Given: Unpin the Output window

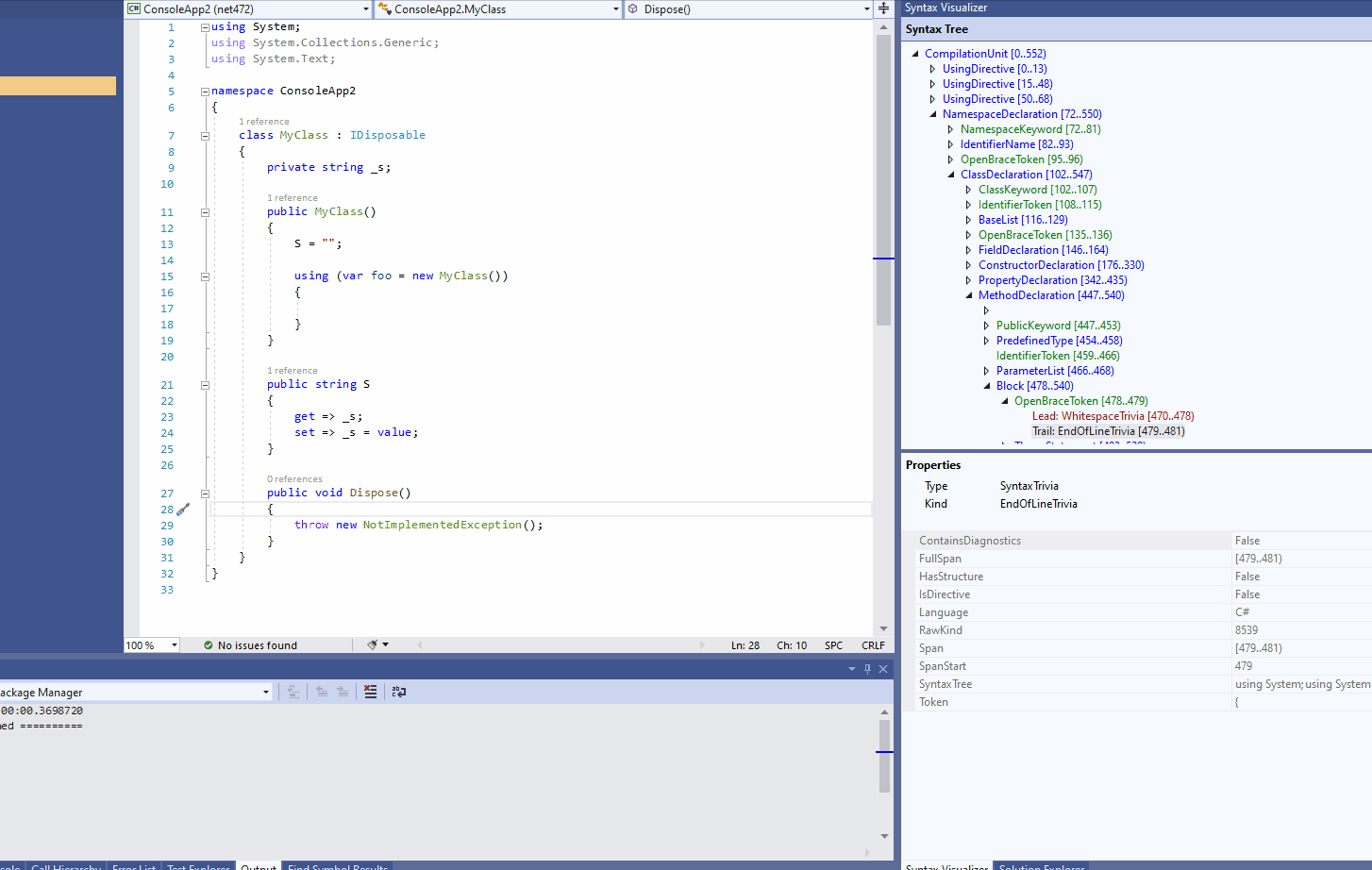Looking at the screenshot, I should point(868,668).
